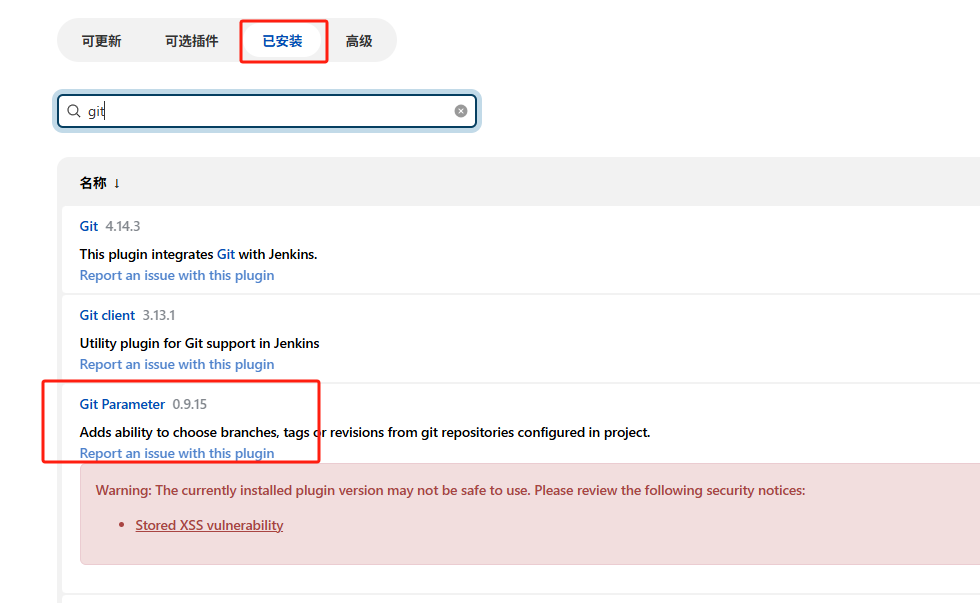This screenshot has height=603, width=980.
Task: Report an issue for Git plugin
Action: (177, 276)
